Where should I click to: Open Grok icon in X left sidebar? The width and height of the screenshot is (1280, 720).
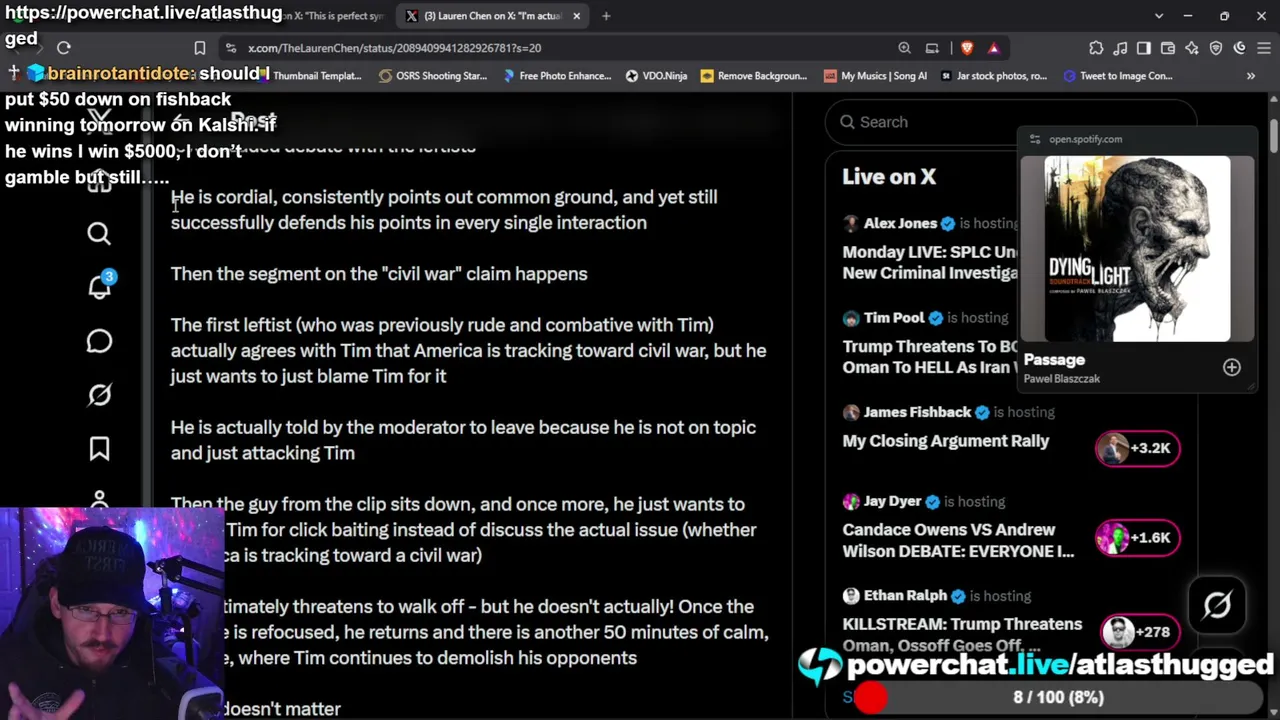[99, 395]
